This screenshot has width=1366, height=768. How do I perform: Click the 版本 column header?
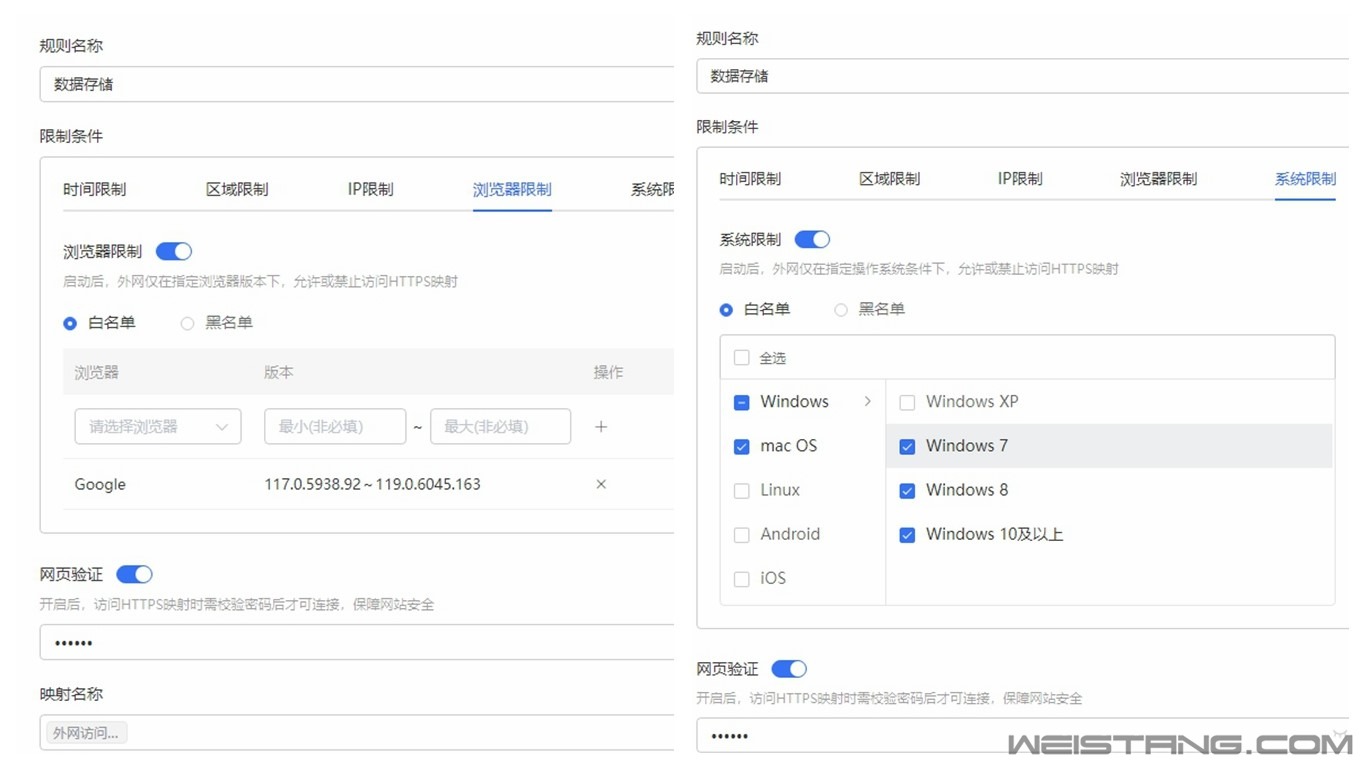[279, 372]
